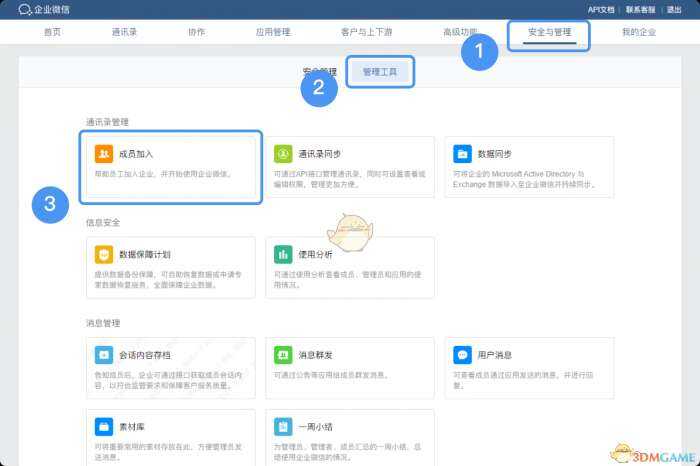Click the 通讯录管理 section heading
Image resolution: width=700 pixels, height=466 pixels.
pos(107,122)
